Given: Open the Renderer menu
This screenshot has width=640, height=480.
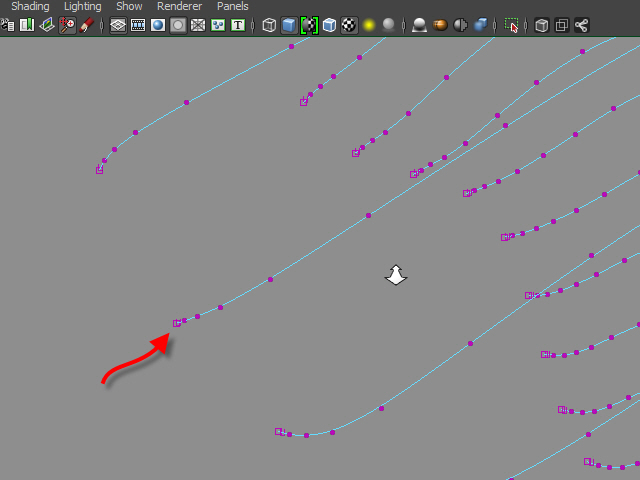Looking at the screenshot, I should [179, 6].
